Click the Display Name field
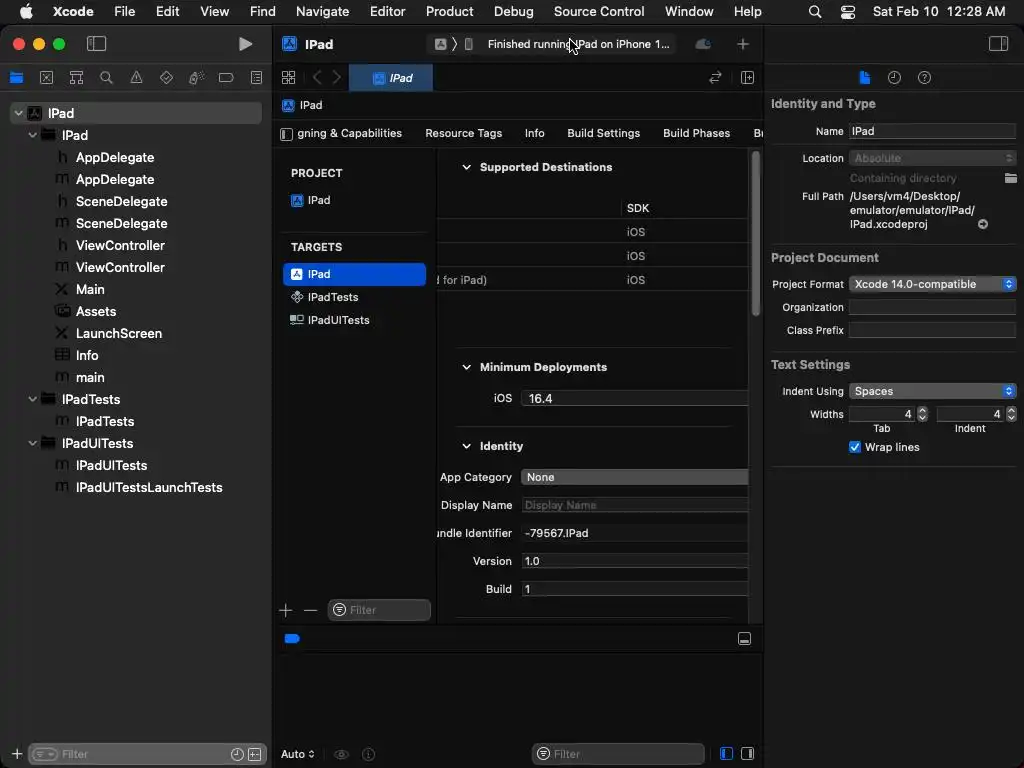The height and width of the screenshot is (768, 1024). pyautogui.click(x=634, y=505)
